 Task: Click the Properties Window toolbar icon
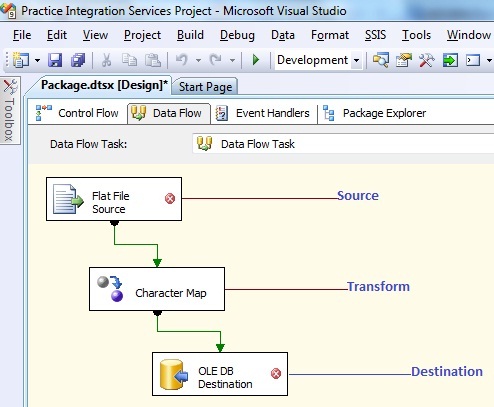coord(404,60)
